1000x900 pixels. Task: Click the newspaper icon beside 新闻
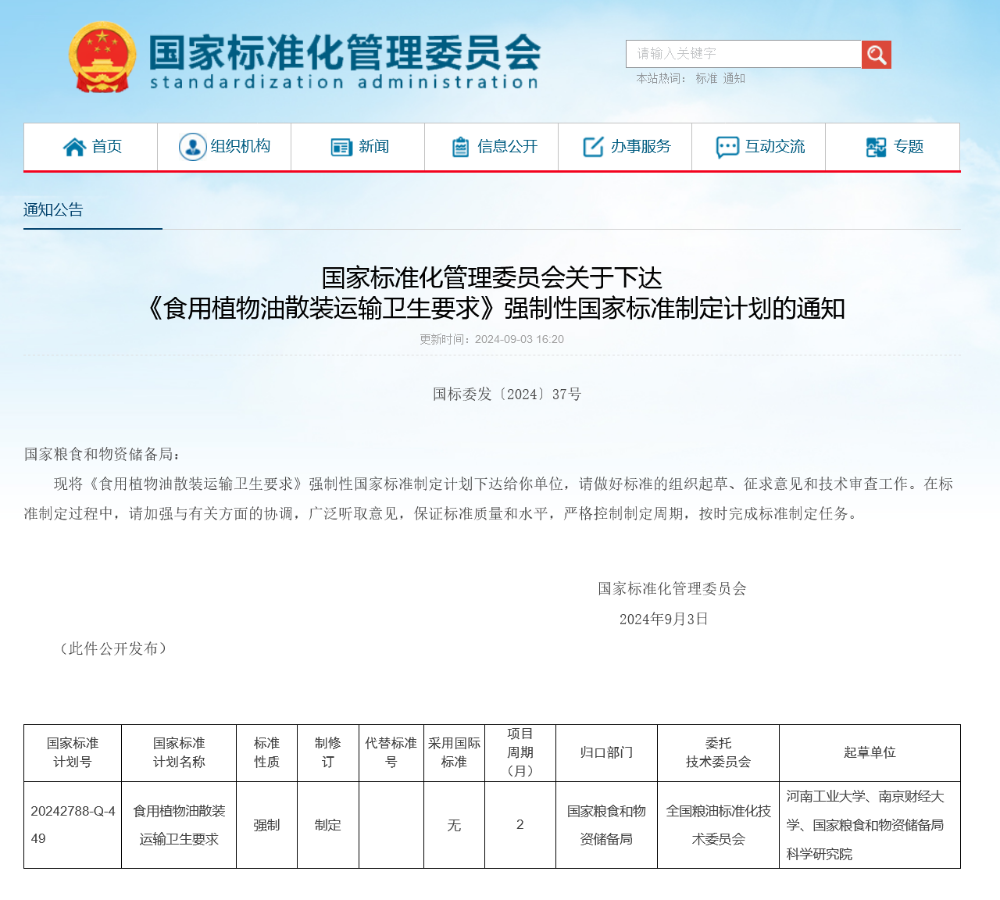pyautogui.click(x=341, y=147)
